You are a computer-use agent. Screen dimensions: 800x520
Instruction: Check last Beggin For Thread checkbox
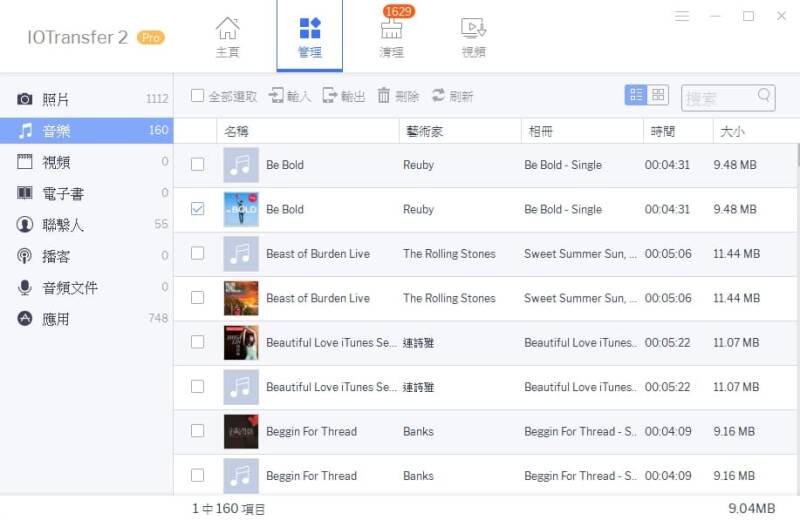pyautogui.click(x=197, y=475)
